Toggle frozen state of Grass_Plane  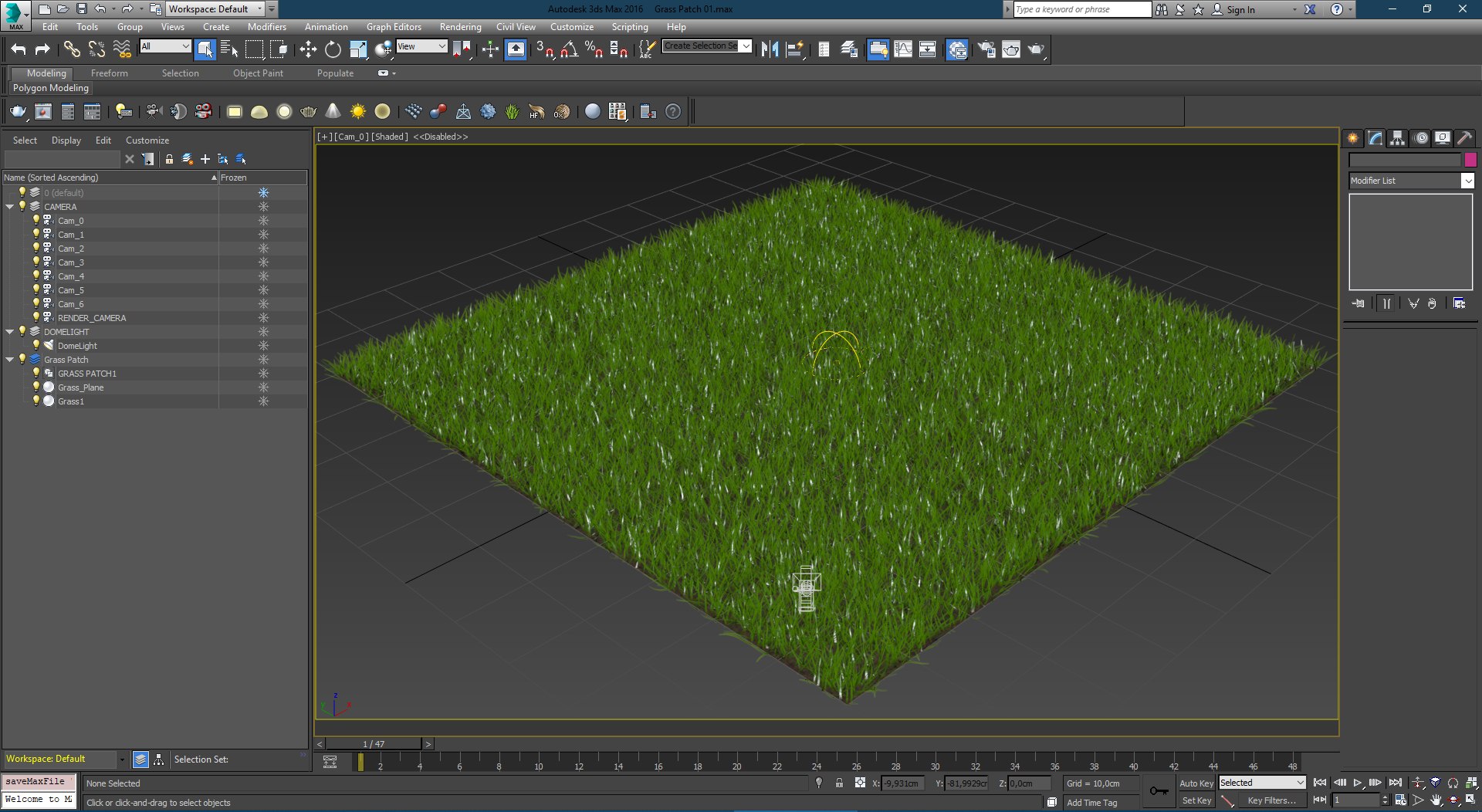coord(263,387)
